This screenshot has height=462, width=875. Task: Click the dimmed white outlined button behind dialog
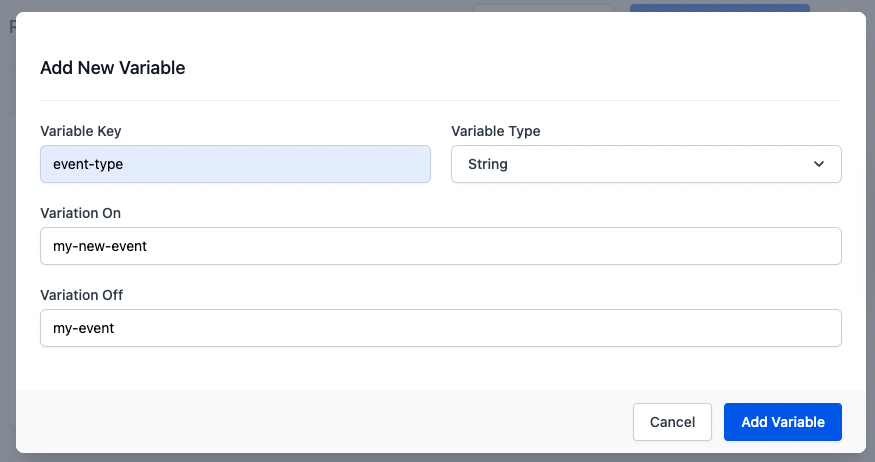point(542,7)
